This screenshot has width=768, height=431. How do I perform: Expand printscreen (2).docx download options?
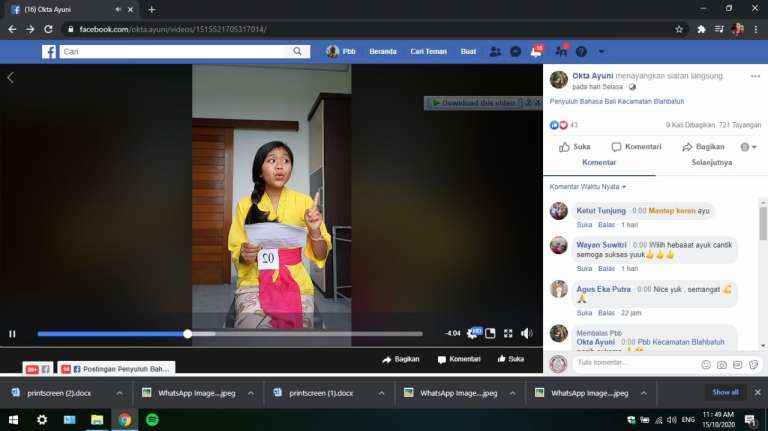pyautogui.click(x=120, y=393)
